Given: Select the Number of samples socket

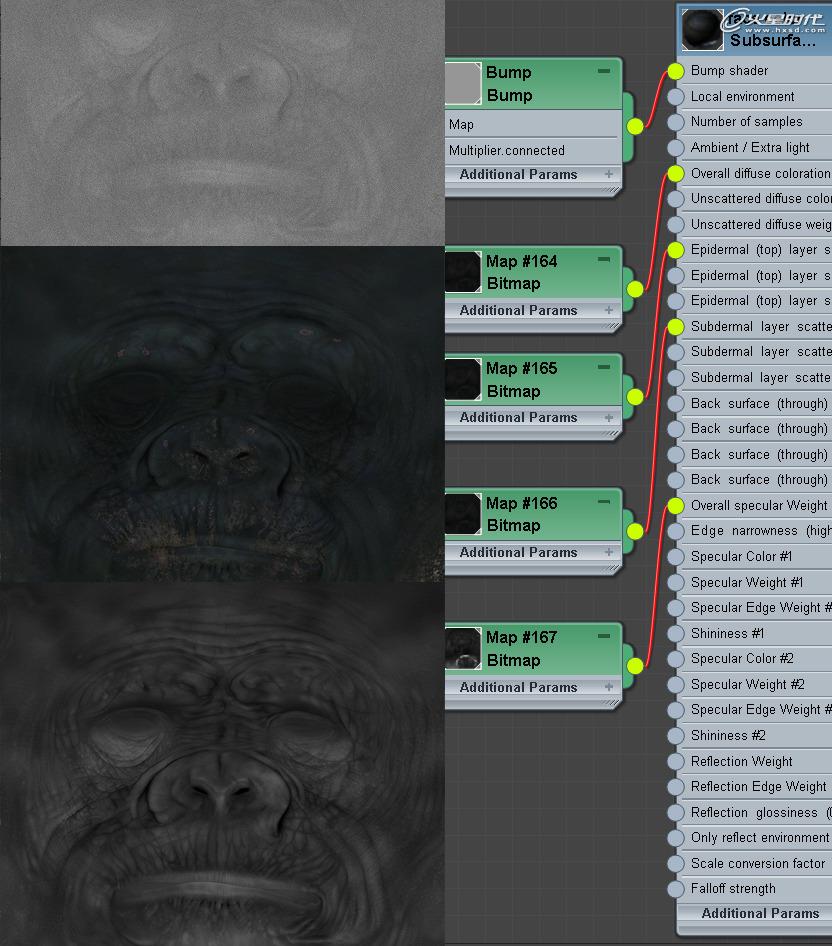Looking at the screenshot, I should [676, 122].
